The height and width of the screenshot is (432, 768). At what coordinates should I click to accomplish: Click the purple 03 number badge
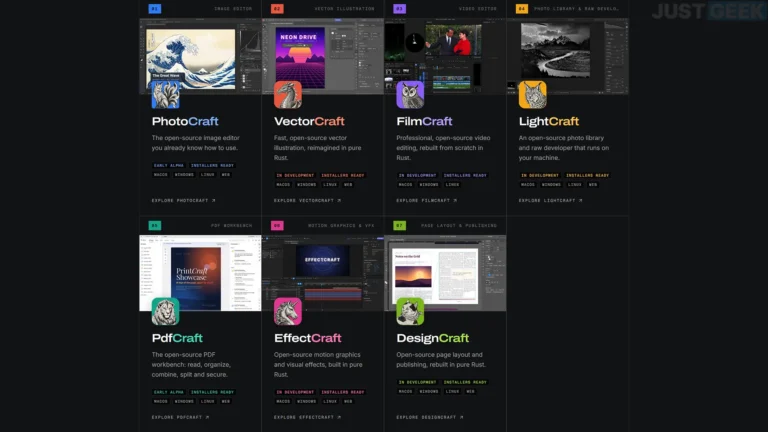pos(400,9)
